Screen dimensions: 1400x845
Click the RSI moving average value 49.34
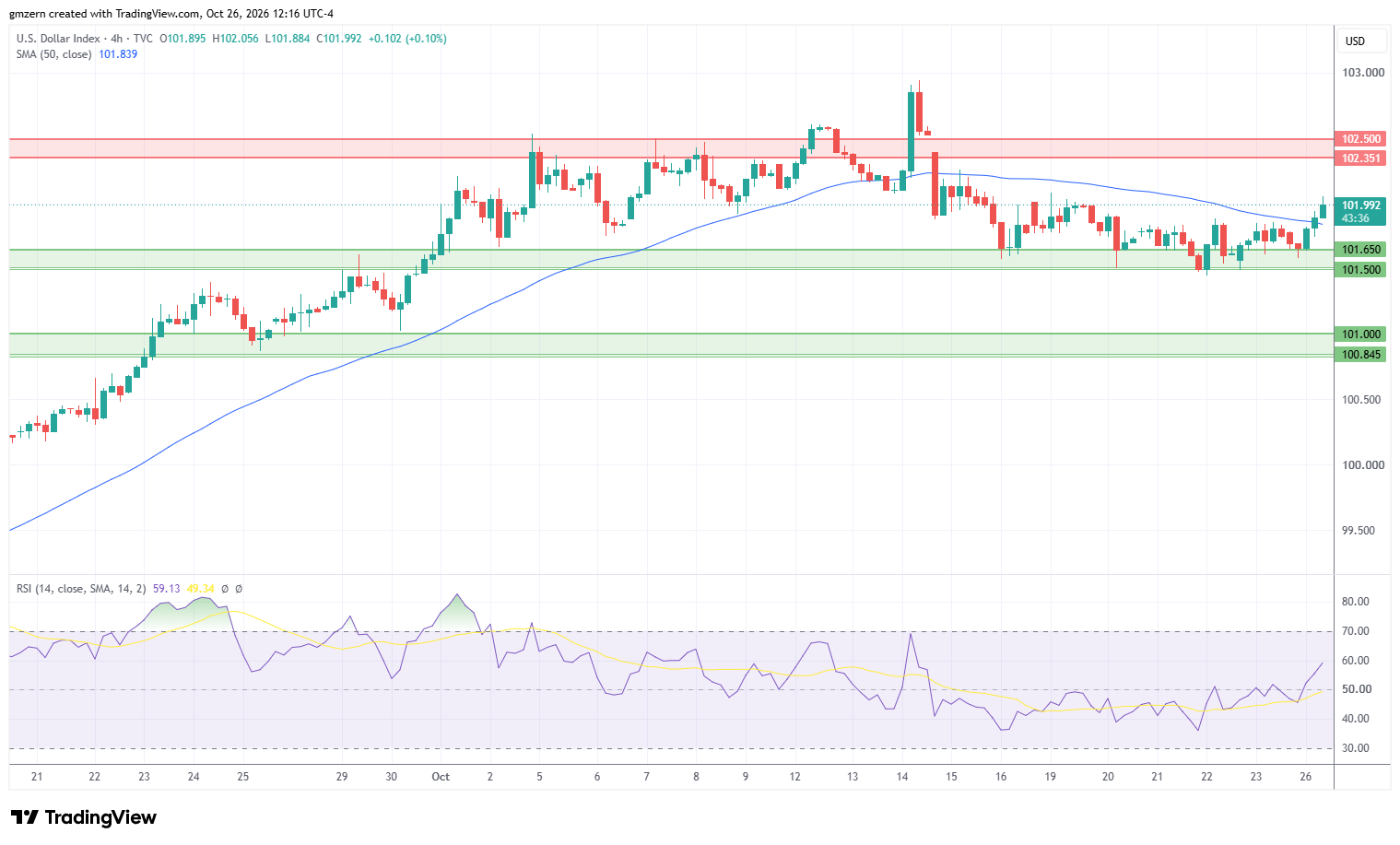click(x=200, y=589)
